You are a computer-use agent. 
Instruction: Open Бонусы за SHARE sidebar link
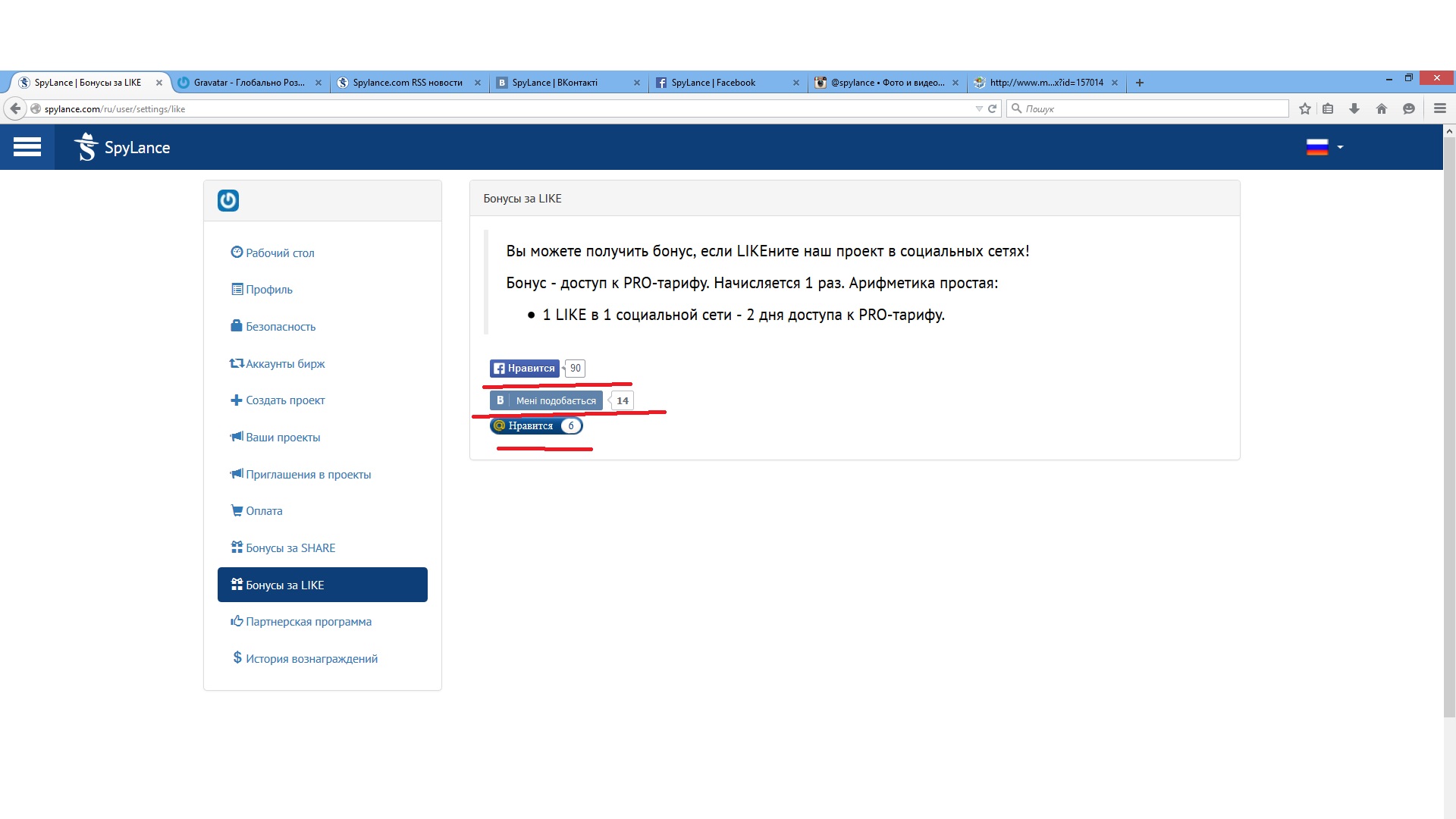(x=290, y=548)
